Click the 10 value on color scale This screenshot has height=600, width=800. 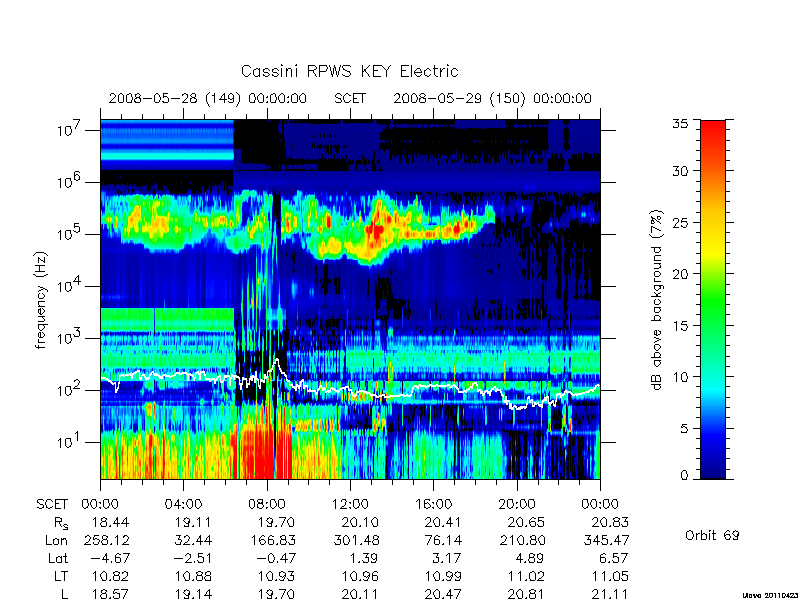pyautogui.click(x=680, y=377)
